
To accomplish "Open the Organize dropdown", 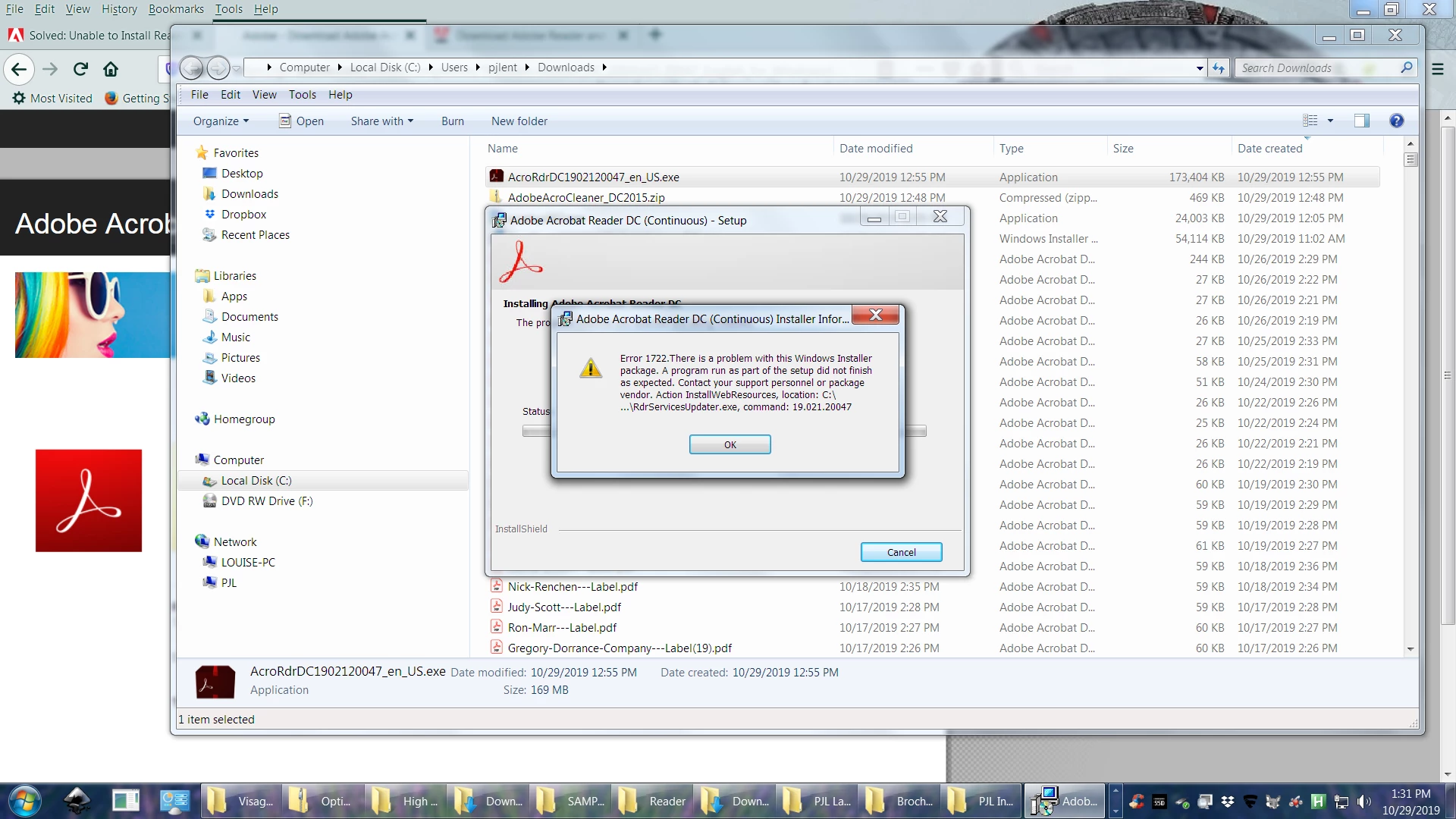I will [x=220, y=121].
